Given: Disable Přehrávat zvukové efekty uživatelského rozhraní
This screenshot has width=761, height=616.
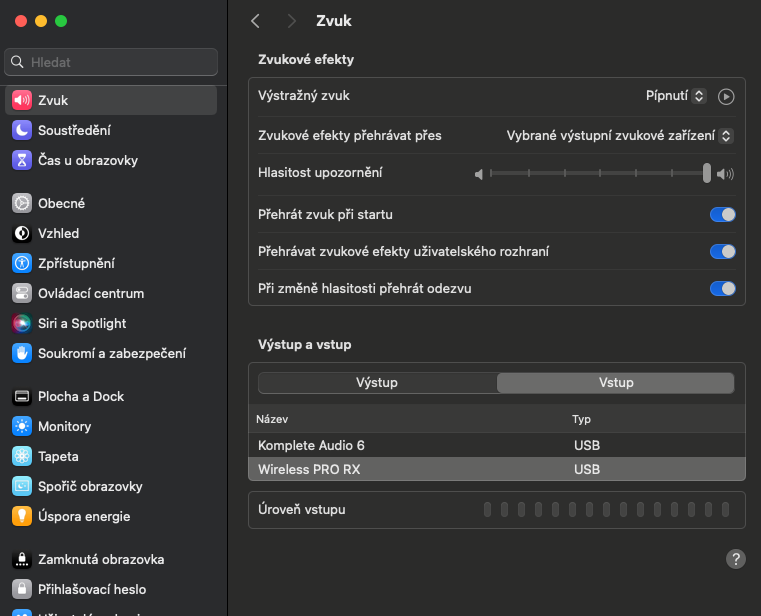Looking at the screenshot, I should click(722, 251).
